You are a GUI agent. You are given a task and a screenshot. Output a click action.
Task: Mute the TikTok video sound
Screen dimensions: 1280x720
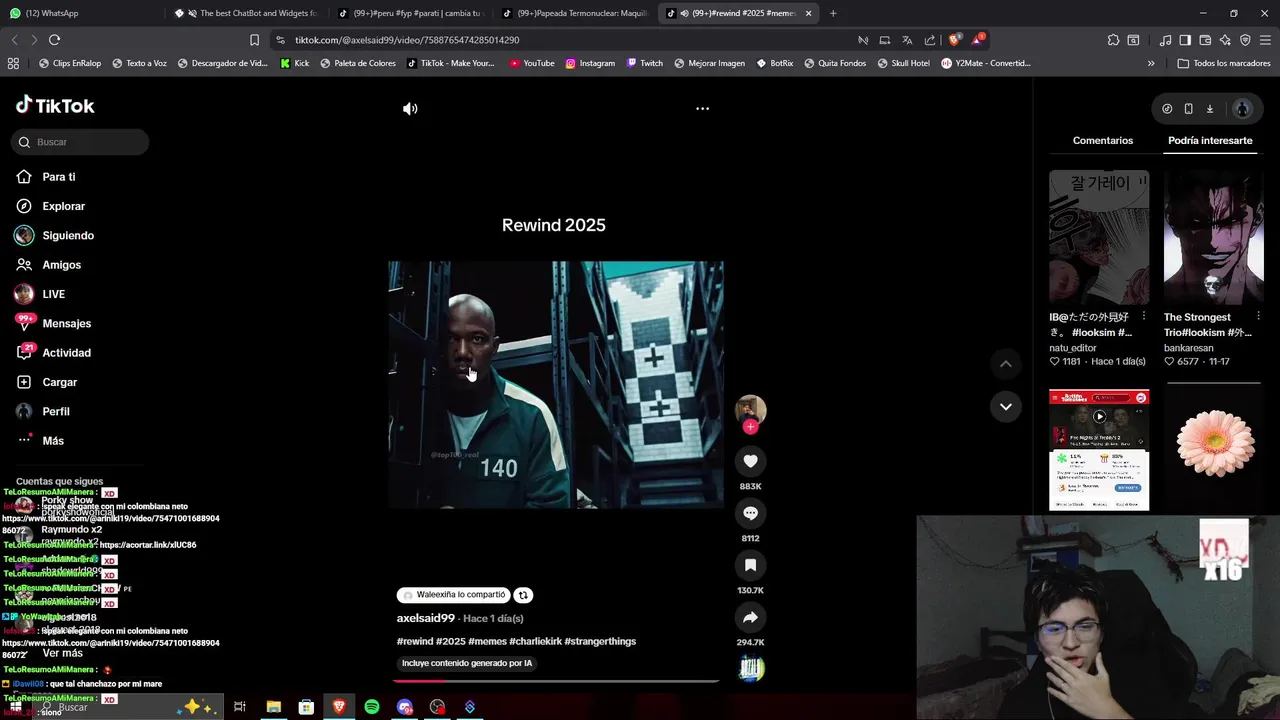(410, 108)
